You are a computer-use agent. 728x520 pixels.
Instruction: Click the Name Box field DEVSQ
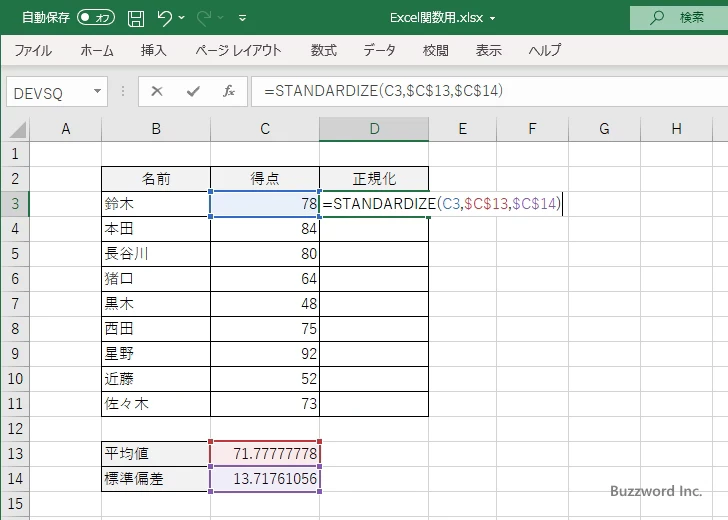coord(49,92)
